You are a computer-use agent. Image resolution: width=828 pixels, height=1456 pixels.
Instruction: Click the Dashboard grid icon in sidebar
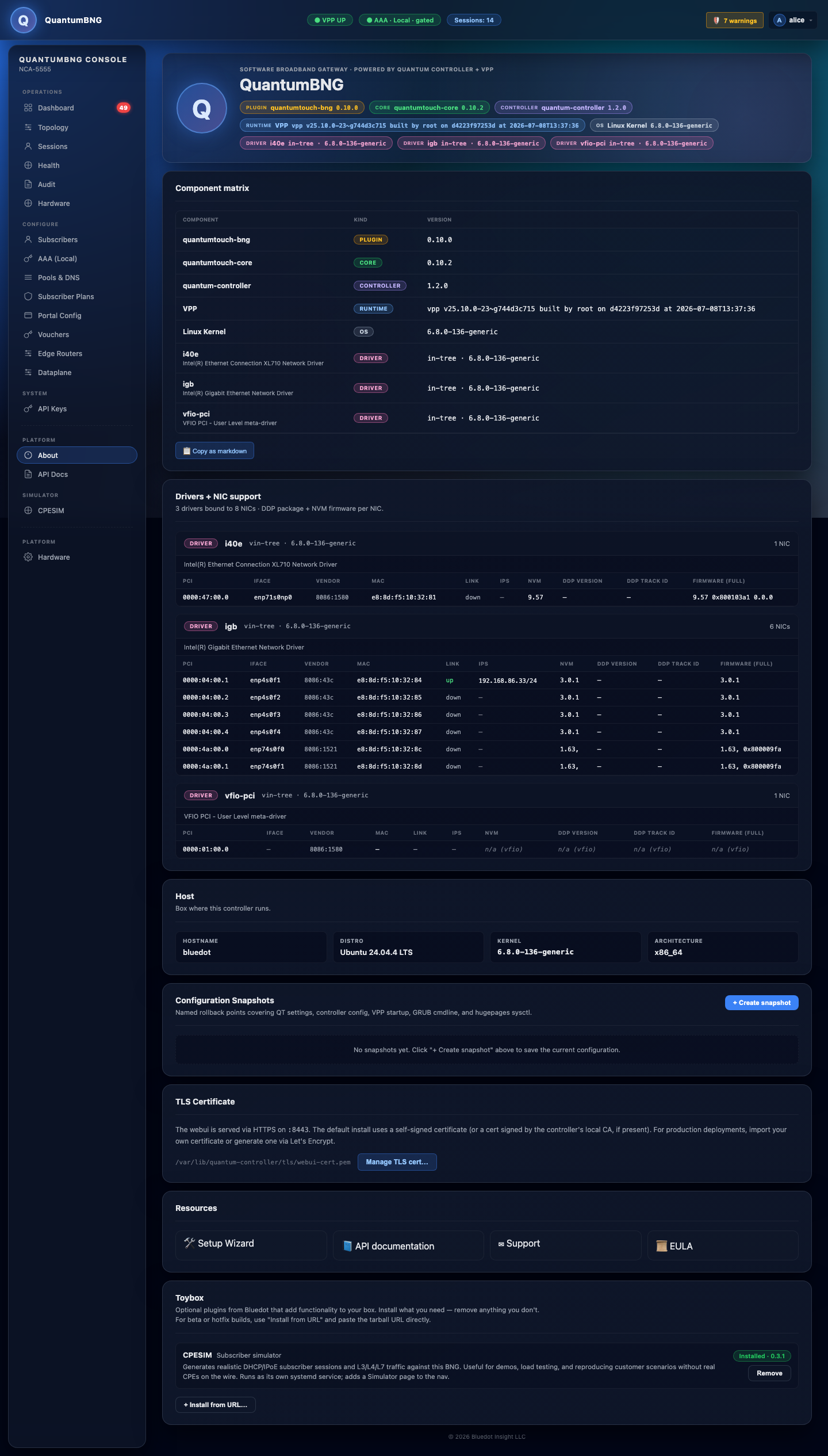point(28,108)
